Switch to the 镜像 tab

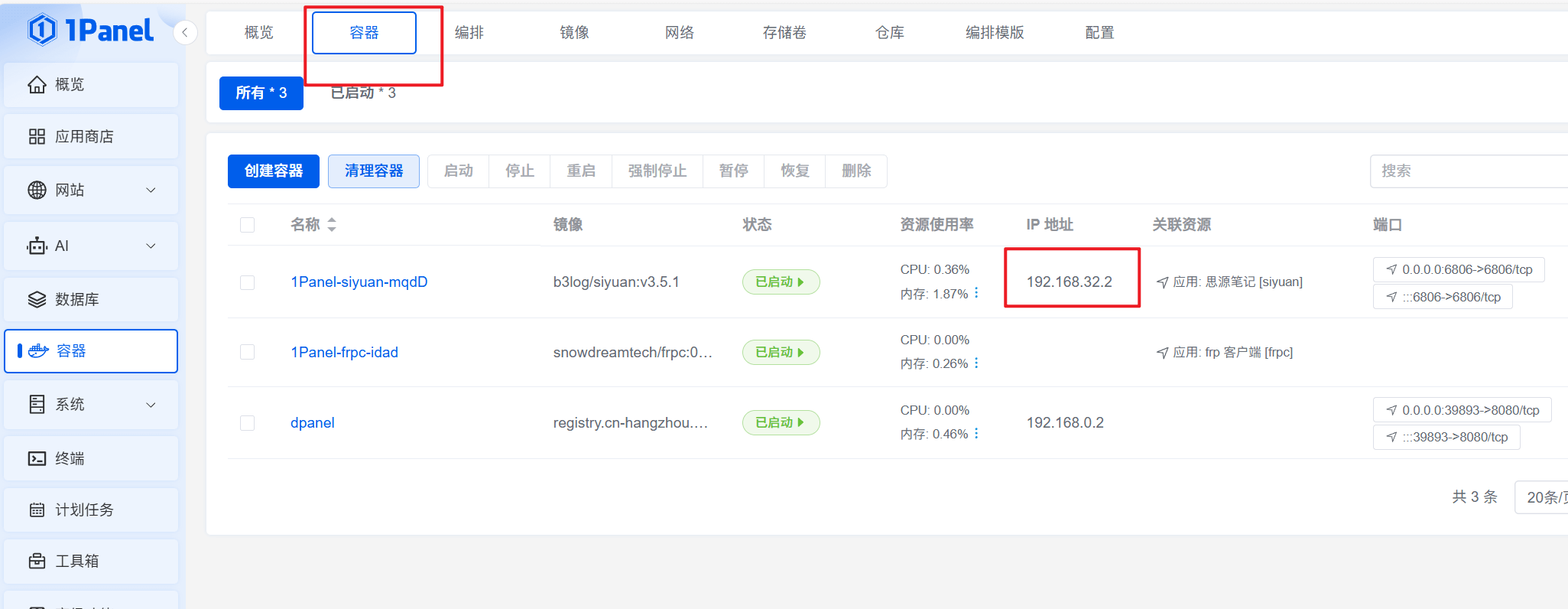(574, 33)
